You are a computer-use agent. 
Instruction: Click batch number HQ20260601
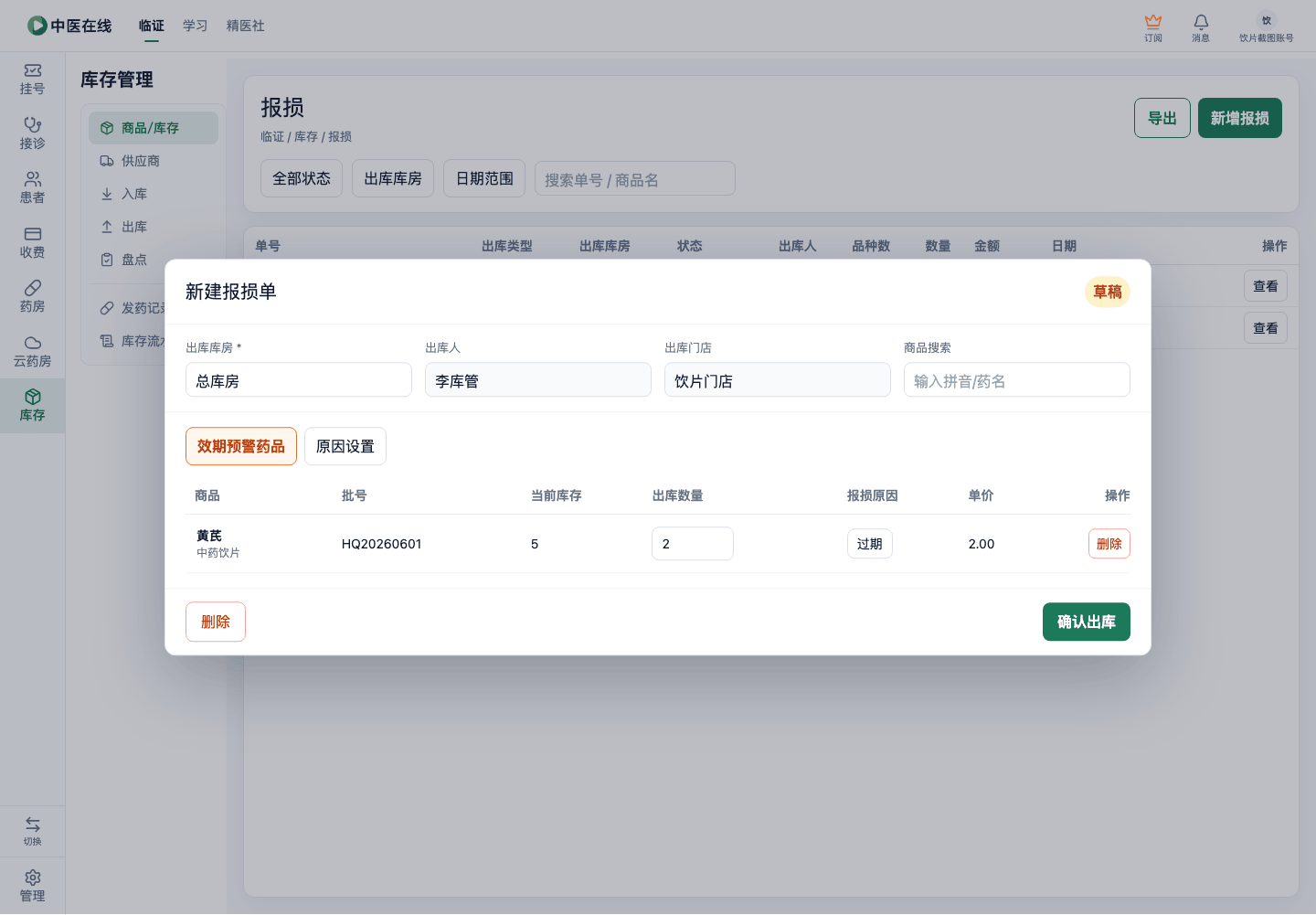coord(382,544)
